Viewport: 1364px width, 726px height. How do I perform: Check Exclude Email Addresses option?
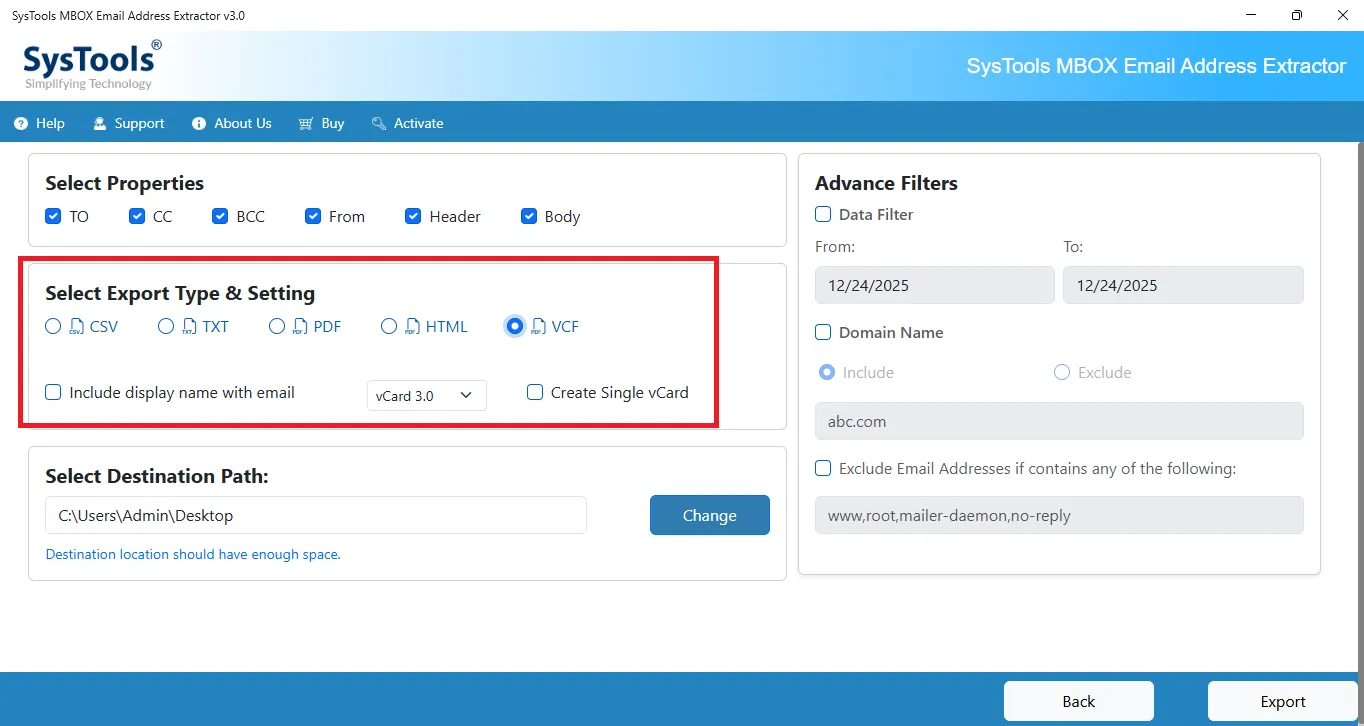(x=823, y=468)
